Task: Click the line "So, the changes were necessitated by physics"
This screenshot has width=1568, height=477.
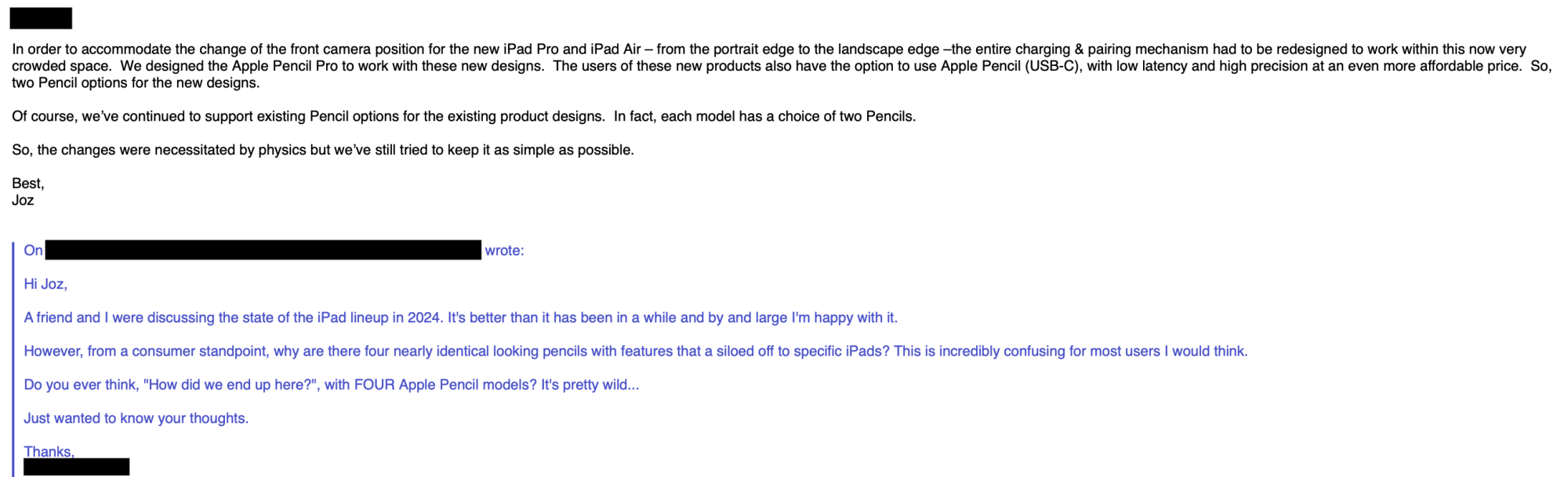Action: pyautogui.click(x=322, y=150)
